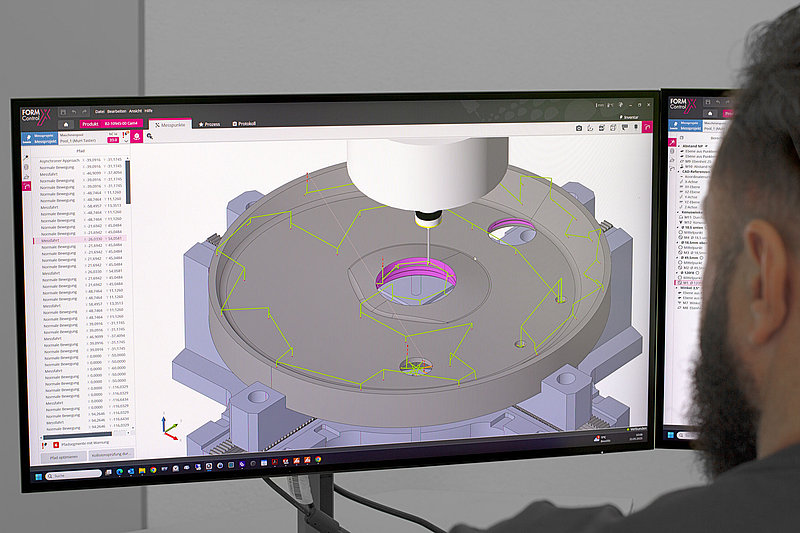The width and height of the screenshot is (800, 533).
Task: Select the Asynchroner Approach row
Action: click(x=81, y=160)
